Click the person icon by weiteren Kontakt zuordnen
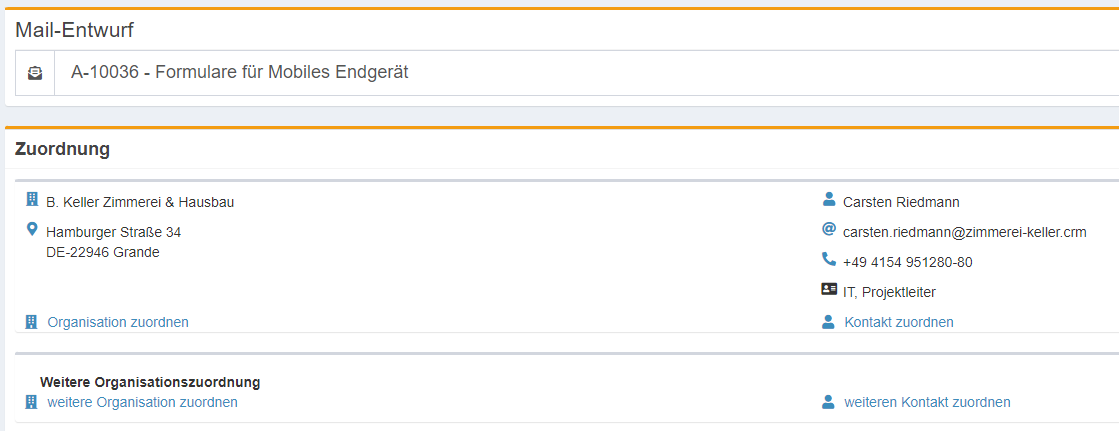 click(828, 402)
